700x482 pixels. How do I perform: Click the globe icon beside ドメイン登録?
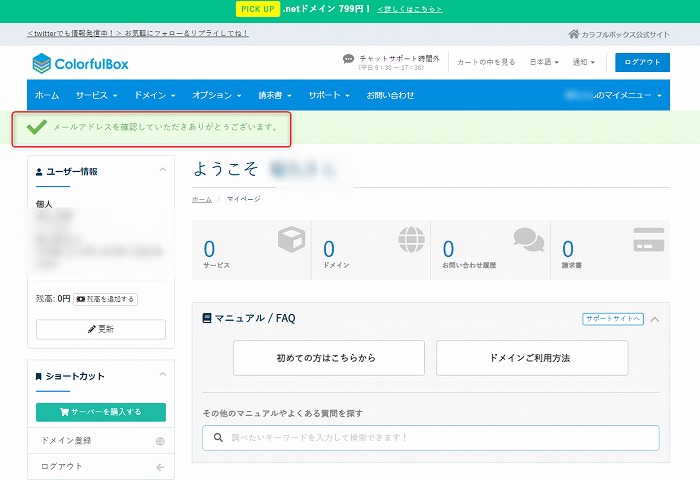pos(160,441)
